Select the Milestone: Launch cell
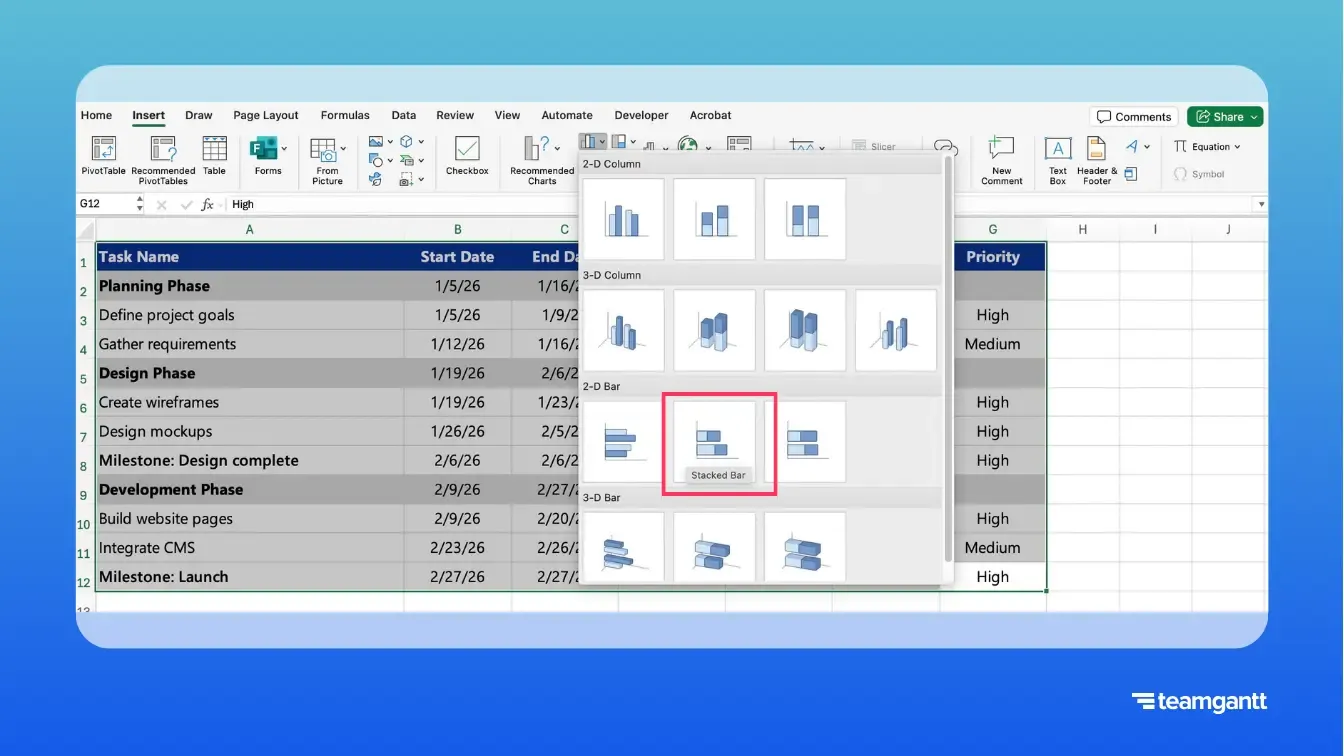The height and width of the screenshot is (756, 1344). pyautogui.click(x=250, y=577)
